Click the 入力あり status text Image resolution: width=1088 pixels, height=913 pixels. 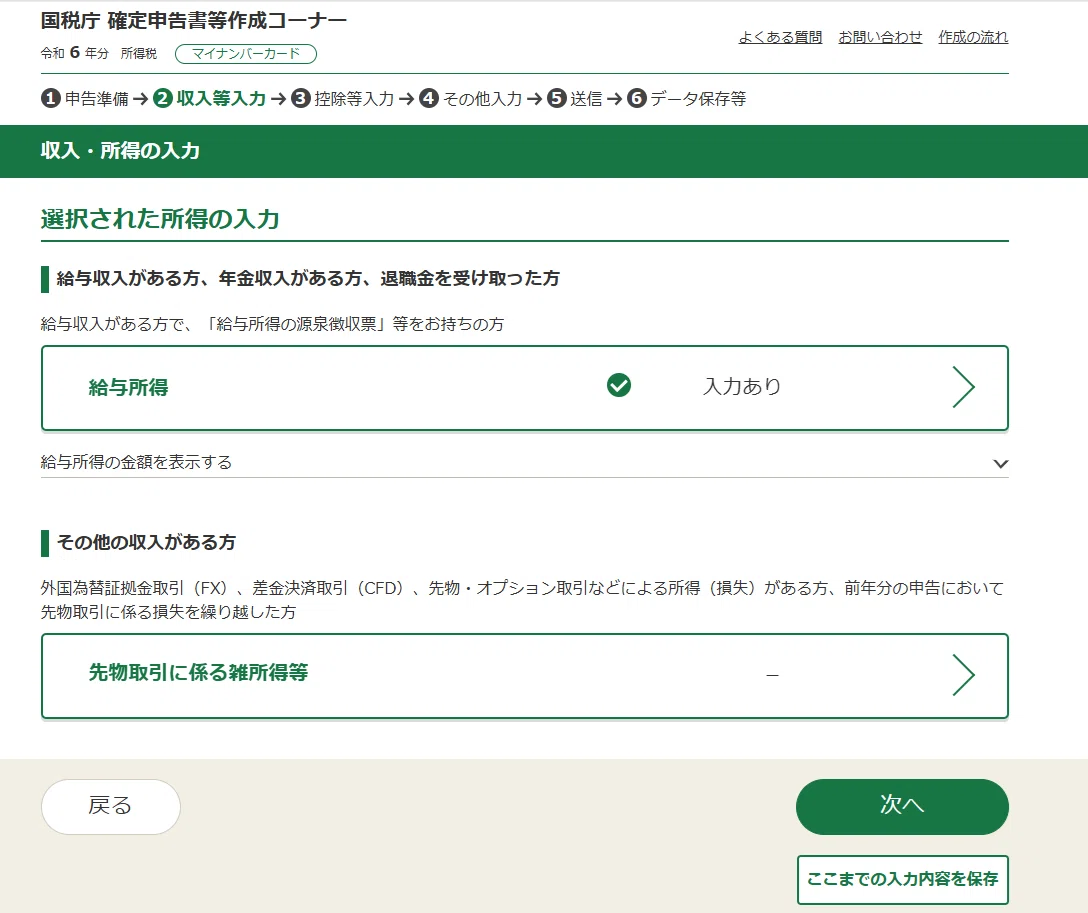coord(742,386)
